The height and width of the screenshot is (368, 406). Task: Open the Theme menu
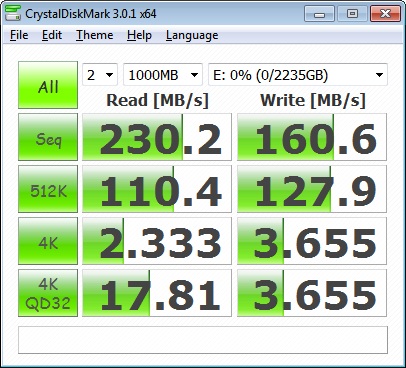click(95, 35)
